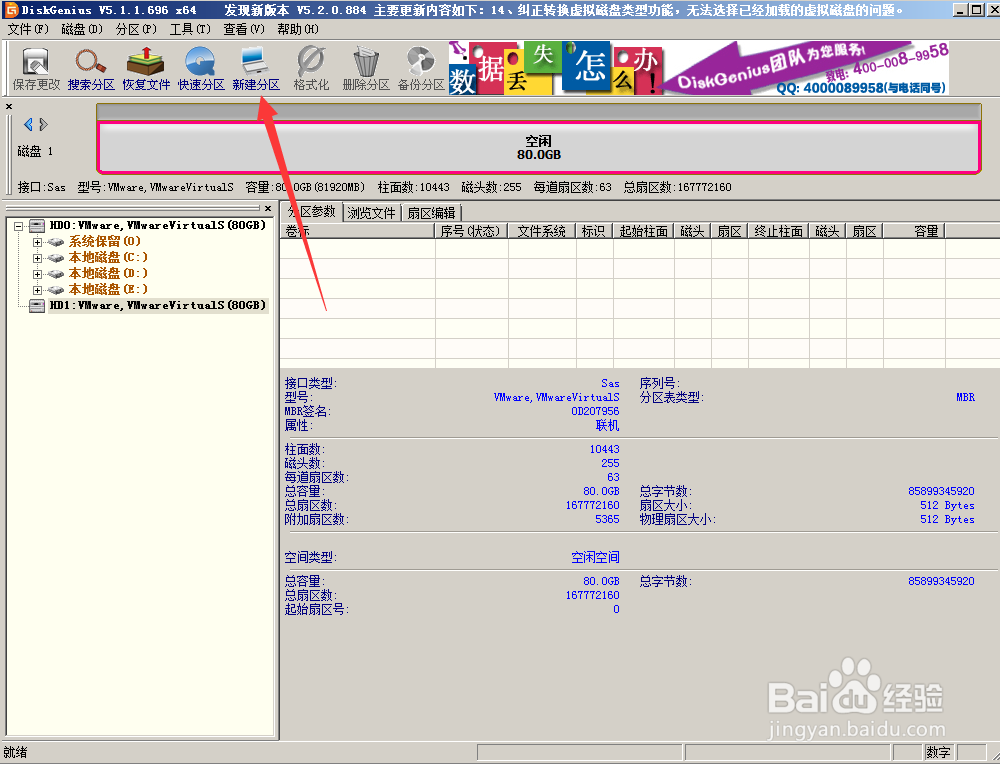Viewport: 1000px width, 764px height.
Task: Click the New Partition (新建分区) icon
Action: [x=256, y=69]
